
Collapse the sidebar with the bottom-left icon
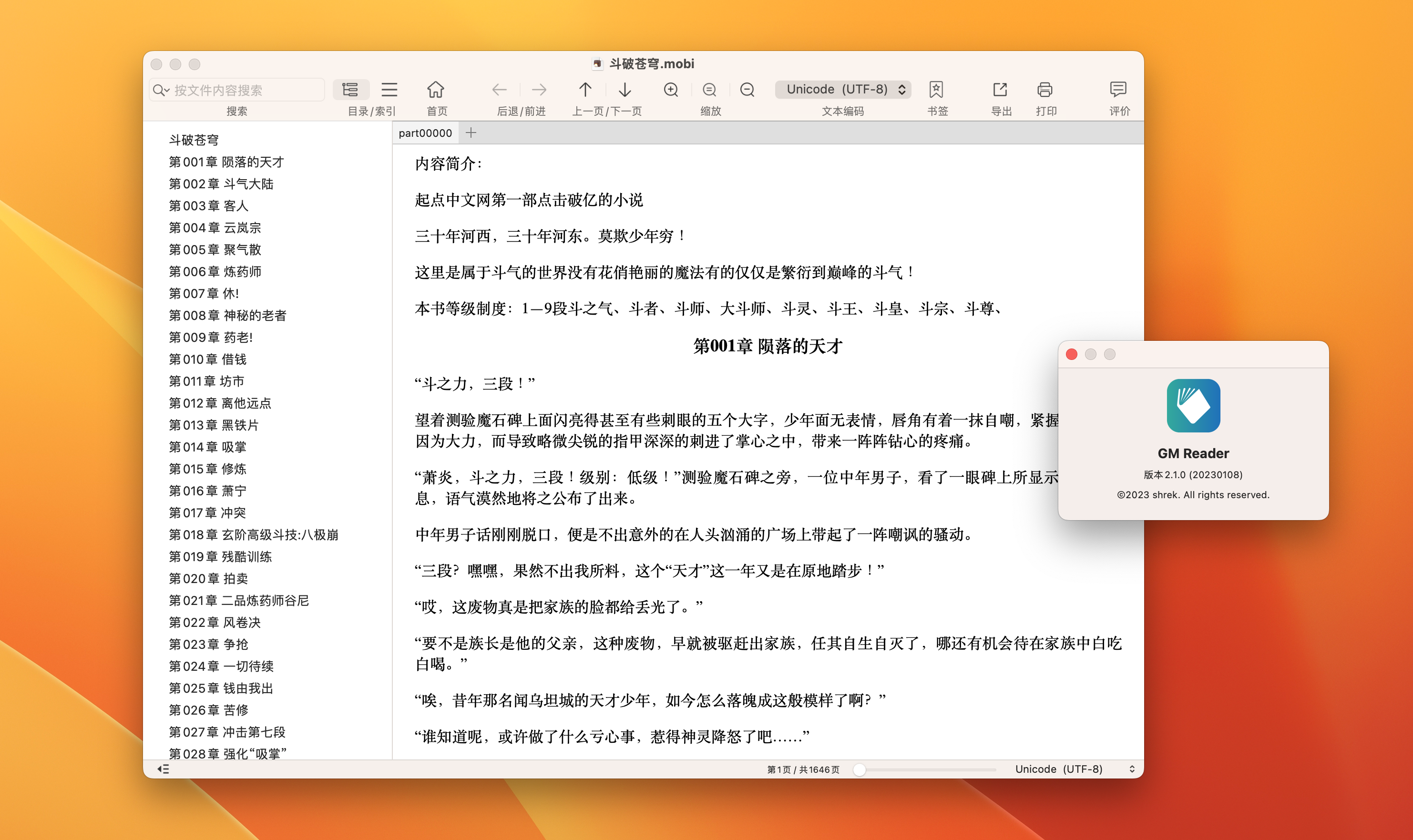click(x=163, y=768)
